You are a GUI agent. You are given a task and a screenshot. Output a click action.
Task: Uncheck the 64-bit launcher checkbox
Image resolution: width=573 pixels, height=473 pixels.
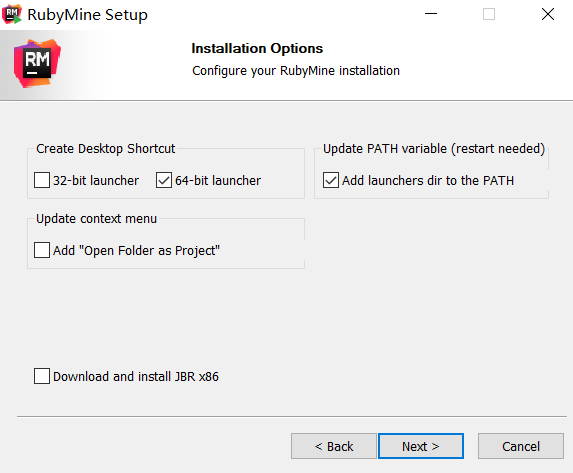pos(164,180)
